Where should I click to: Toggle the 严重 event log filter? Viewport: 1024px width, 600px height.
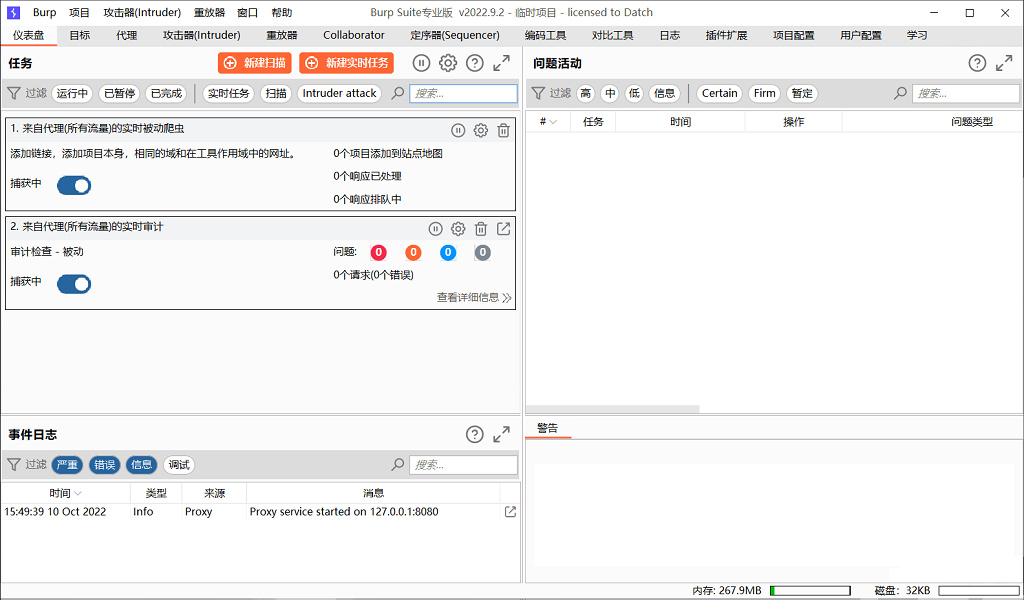[67, 465]
